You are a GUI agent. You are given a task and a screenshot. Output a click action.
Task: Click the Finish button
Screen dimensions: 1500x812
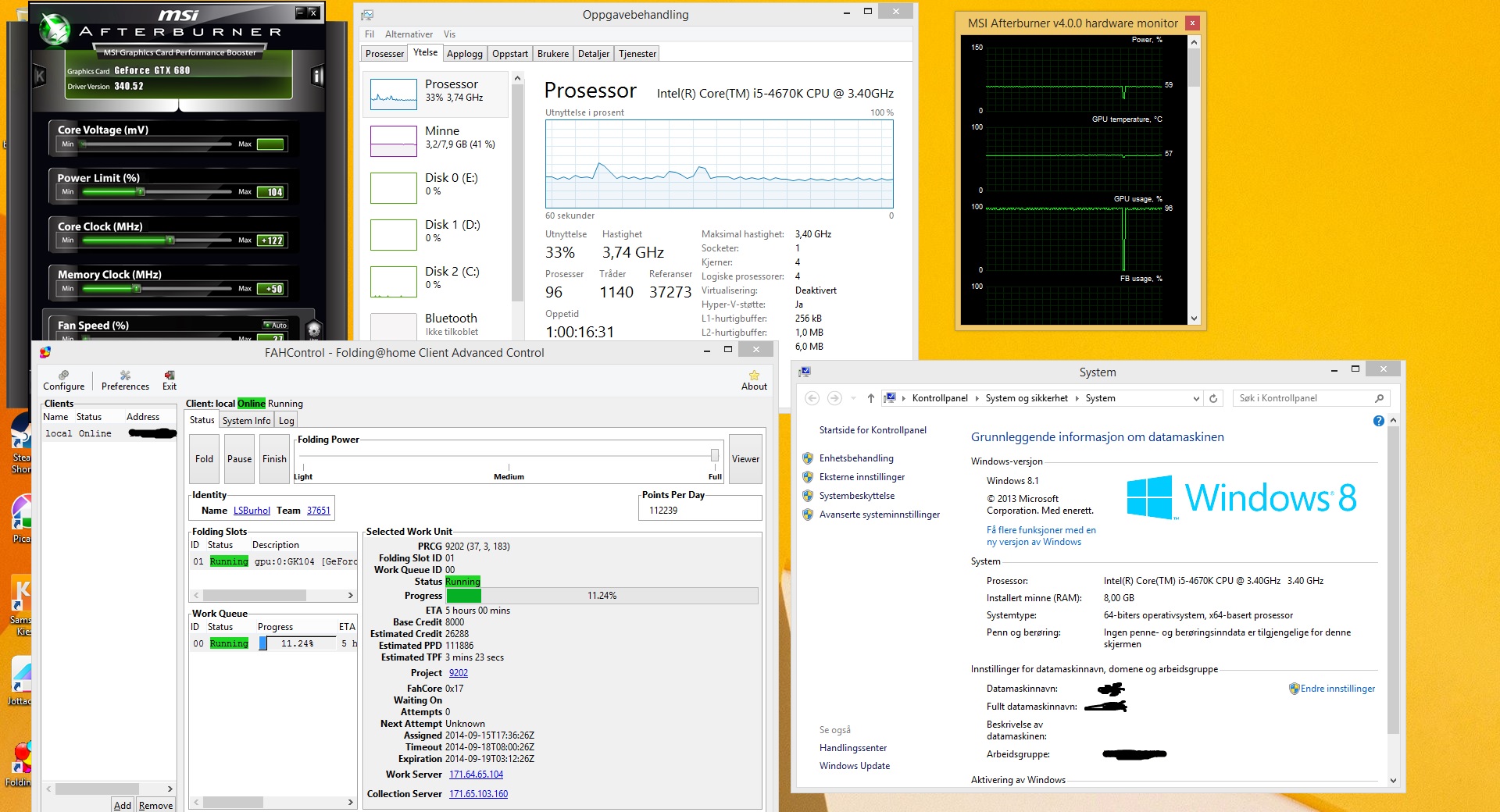click(x=274, y=459)
